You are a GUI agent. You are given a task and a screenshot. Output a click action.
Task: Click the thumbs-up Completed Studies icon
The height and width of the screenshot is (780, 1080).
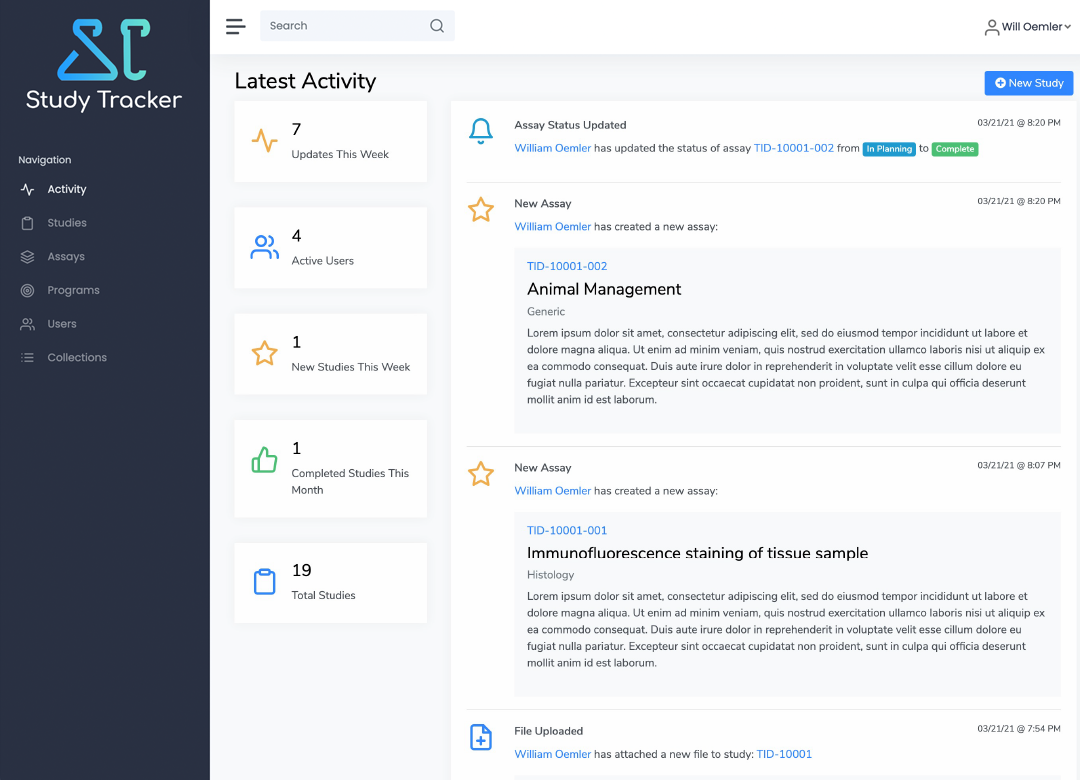tap(264, 460)
